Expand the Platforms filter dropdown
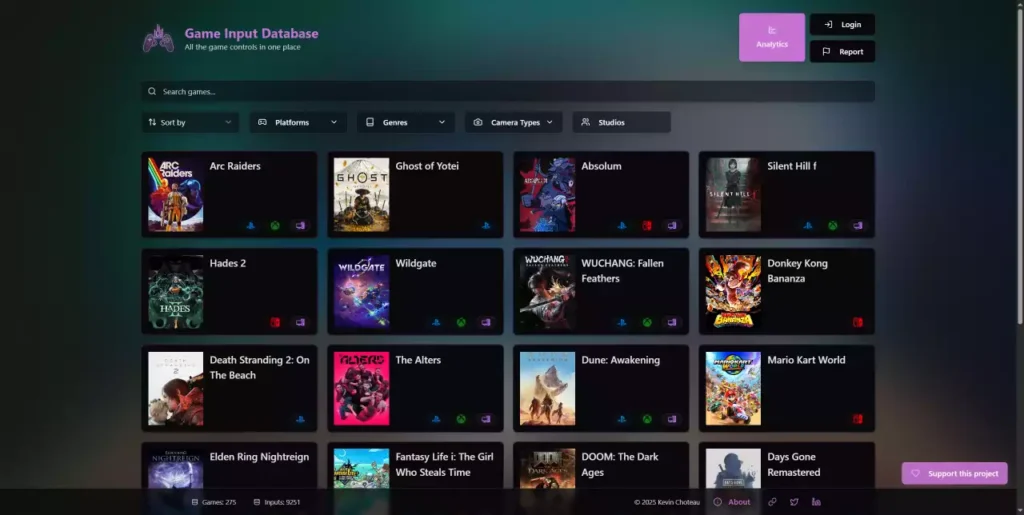 298,122
